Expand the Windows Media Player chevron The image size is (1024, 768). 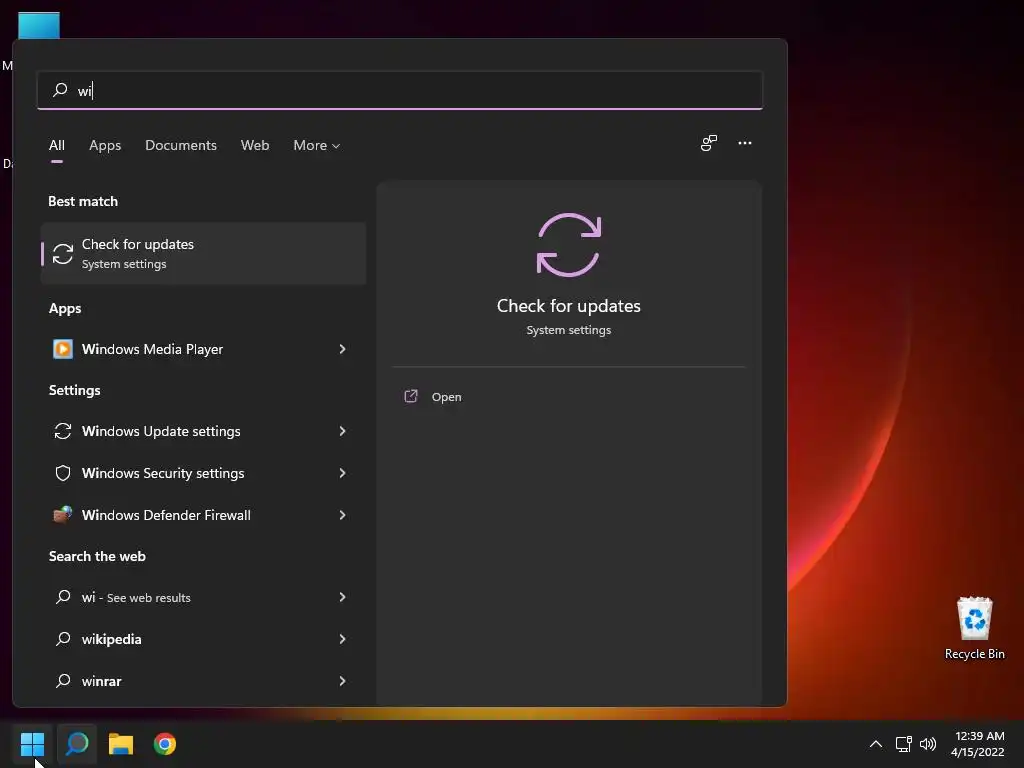(342, 349)
